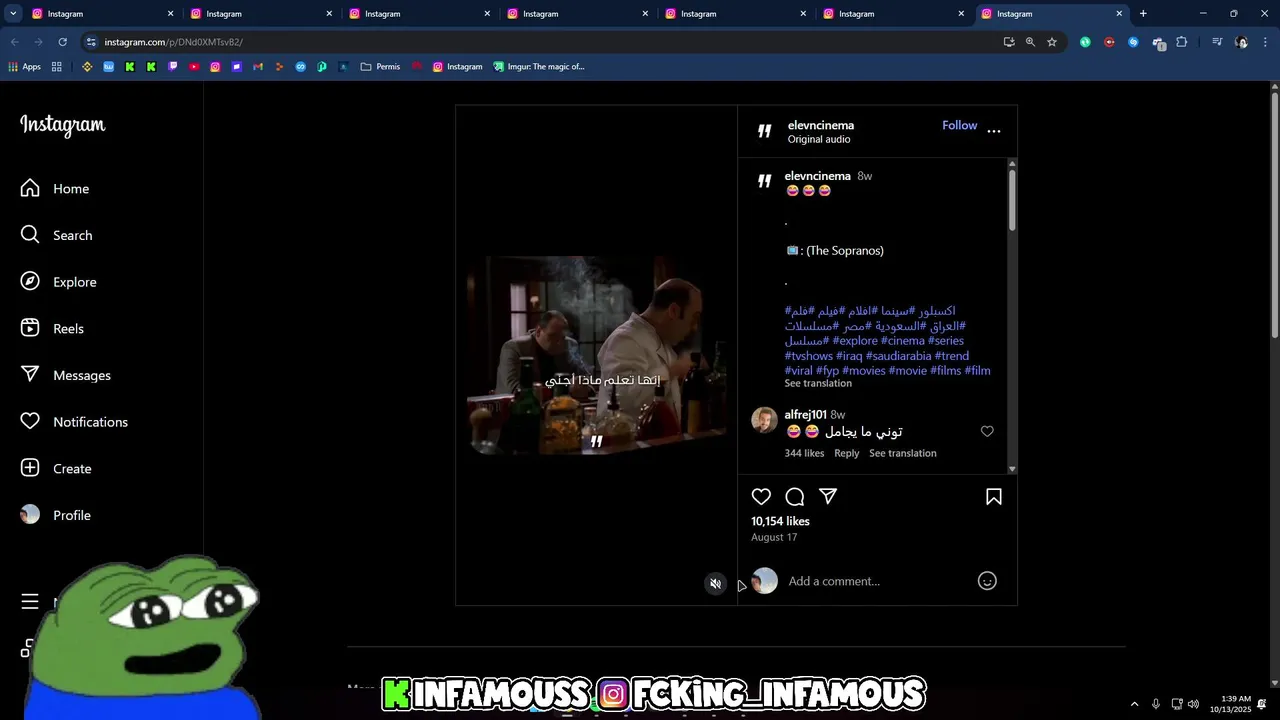
Task: Open Reels from the sidebar
Action: click(52, 328)
